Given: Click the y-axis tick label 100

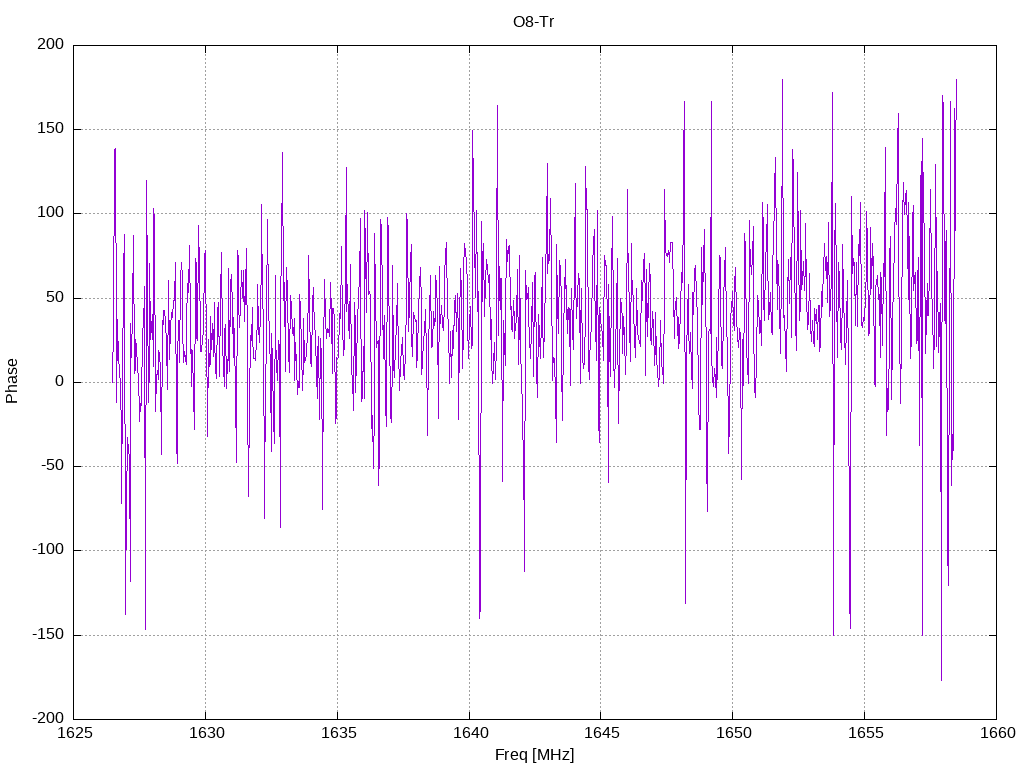Looking at the screenshot, I should click(x=51, y=213).
